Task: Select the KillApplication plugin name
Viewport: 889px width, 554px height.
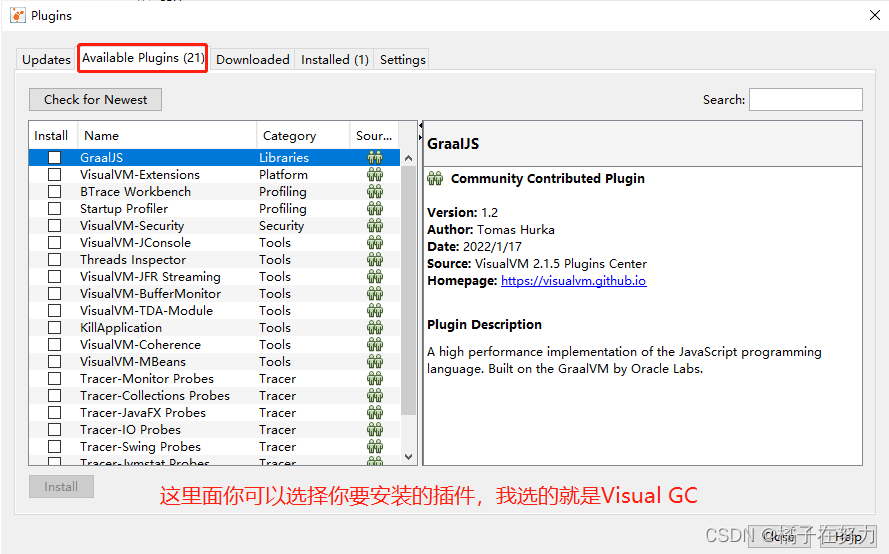Action: point(121,328)
